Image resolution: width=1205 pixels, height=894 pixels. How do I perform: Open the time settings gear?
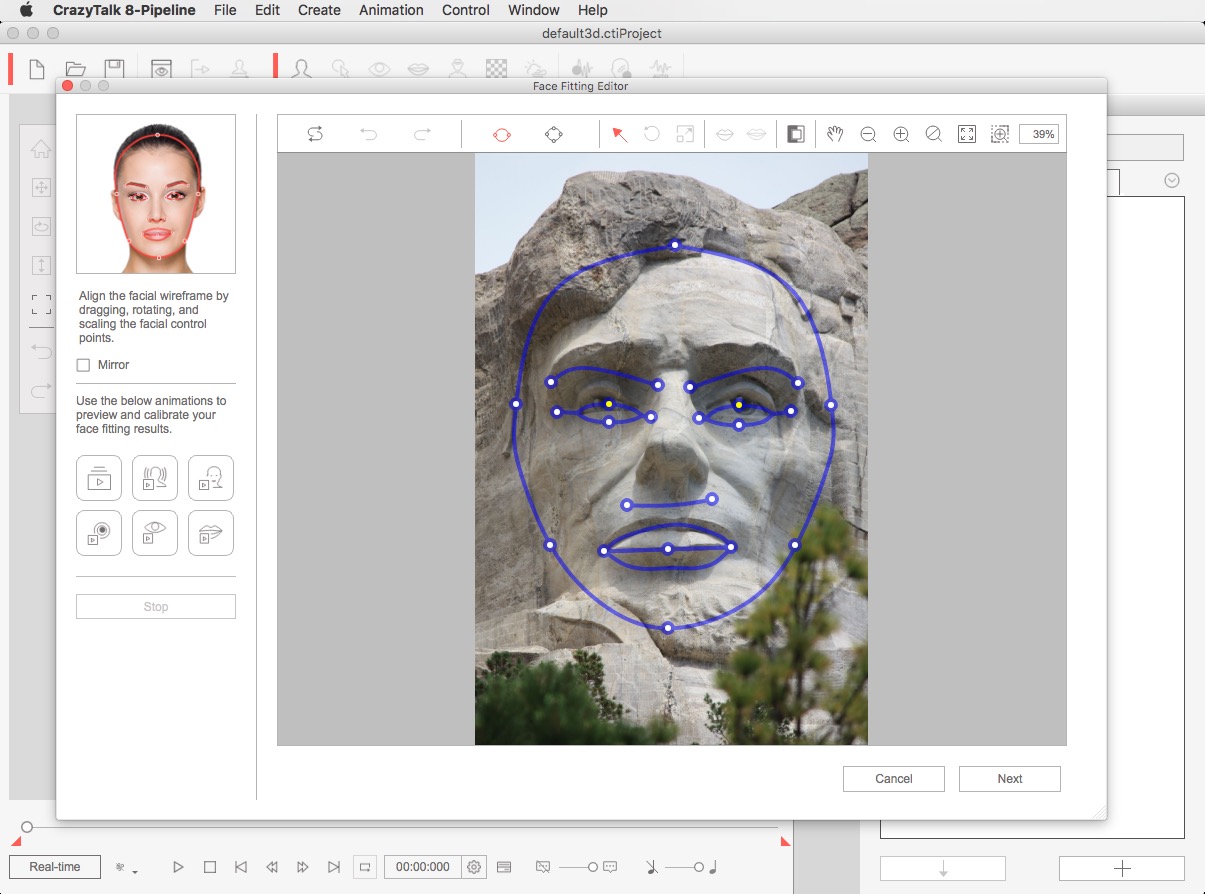(x=474, y=867)
